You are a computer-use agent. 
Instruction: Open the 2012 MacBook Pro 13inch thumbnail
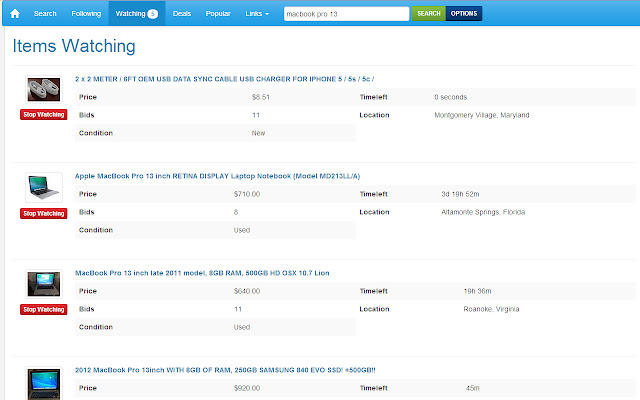tap(44, 383)
